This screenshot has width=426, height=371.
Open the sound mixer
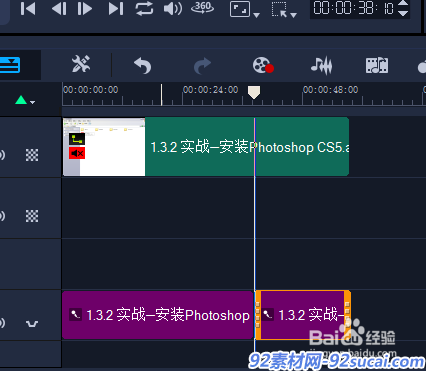click(321, 65)
